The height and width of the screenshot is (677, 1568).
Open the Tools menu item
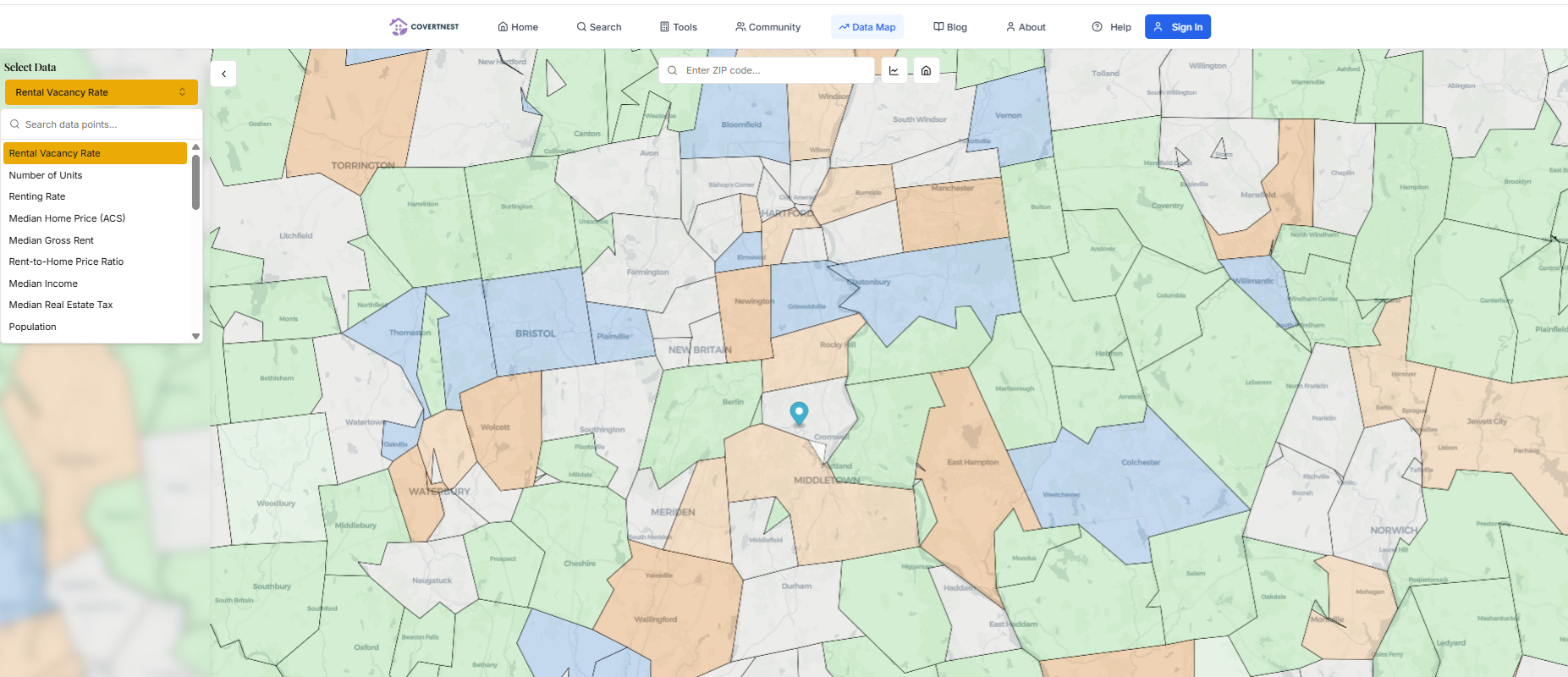[679, 27]
